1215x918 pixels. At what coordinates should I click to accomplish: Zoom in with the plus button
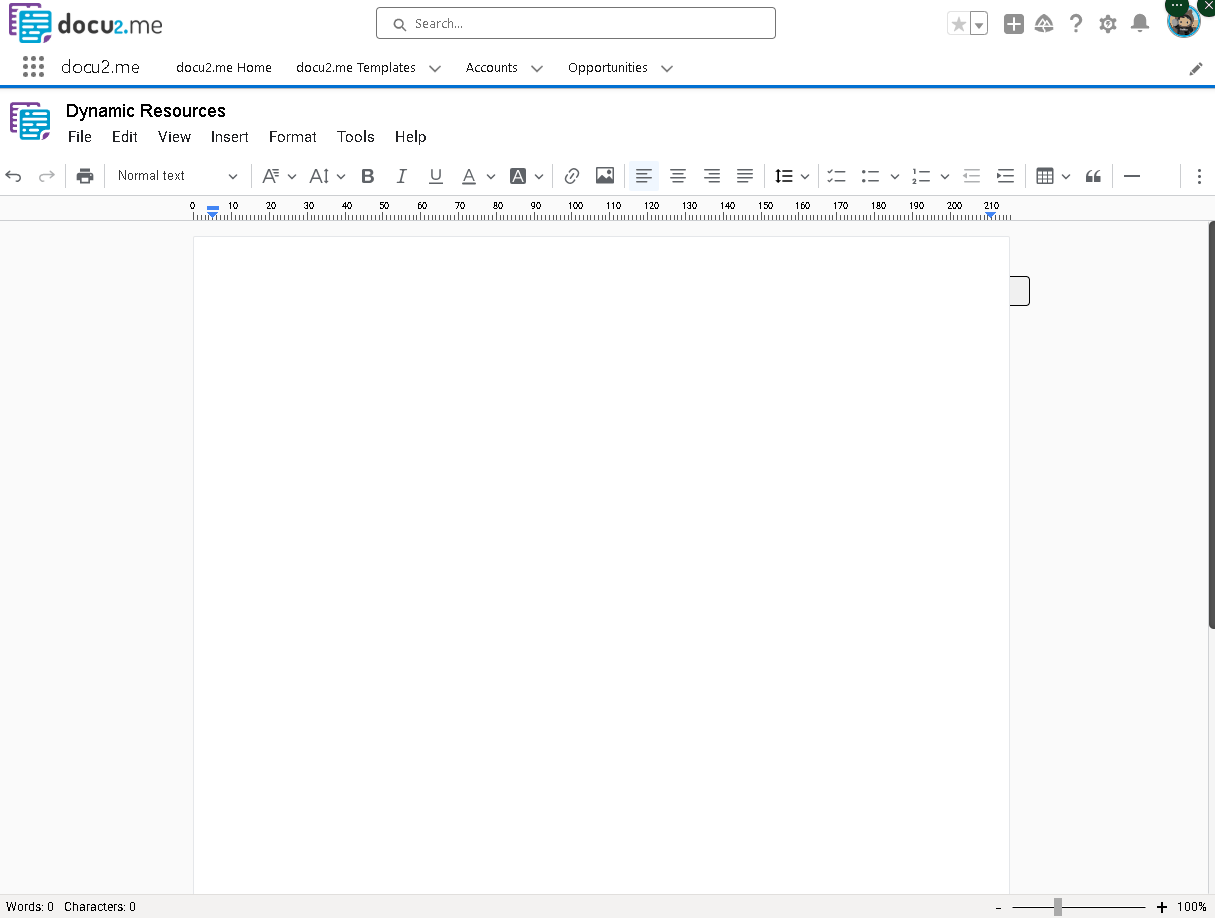(x=1162, y=907)
